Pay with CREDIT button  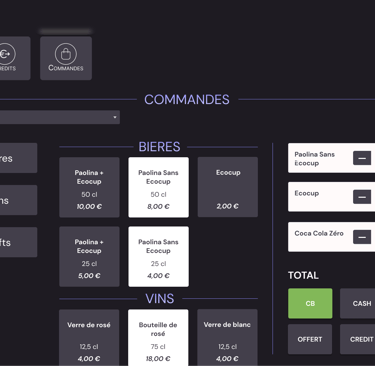coord(357,339)
